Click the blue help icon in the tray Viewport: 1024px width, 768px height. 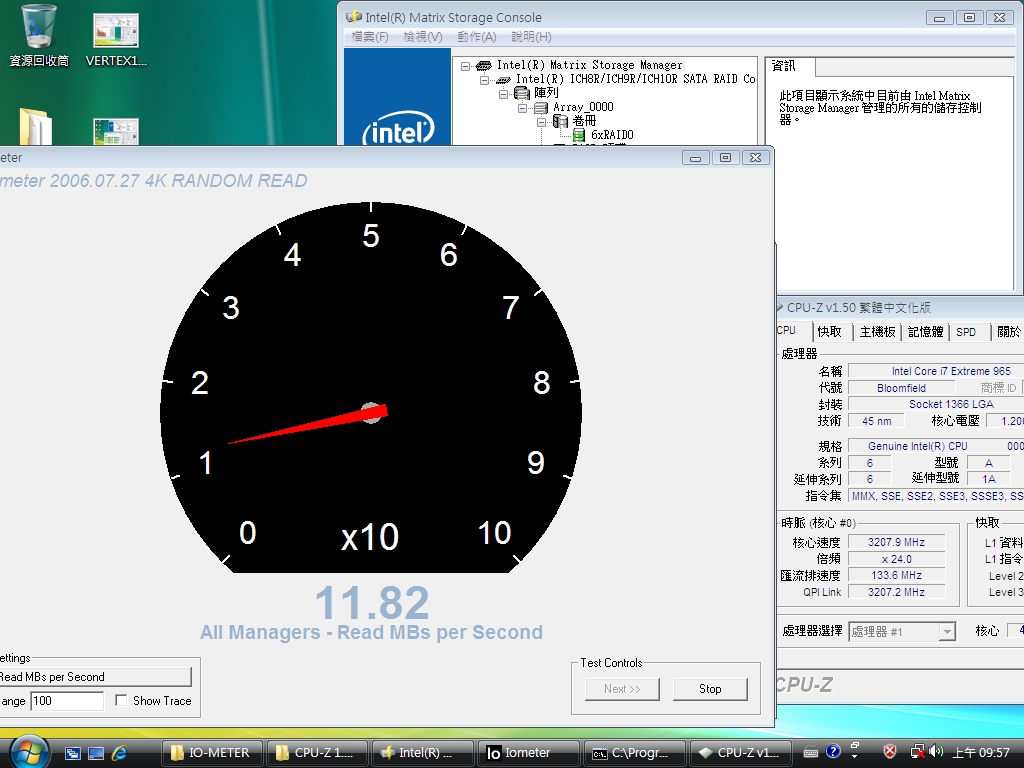coord(833,752)
